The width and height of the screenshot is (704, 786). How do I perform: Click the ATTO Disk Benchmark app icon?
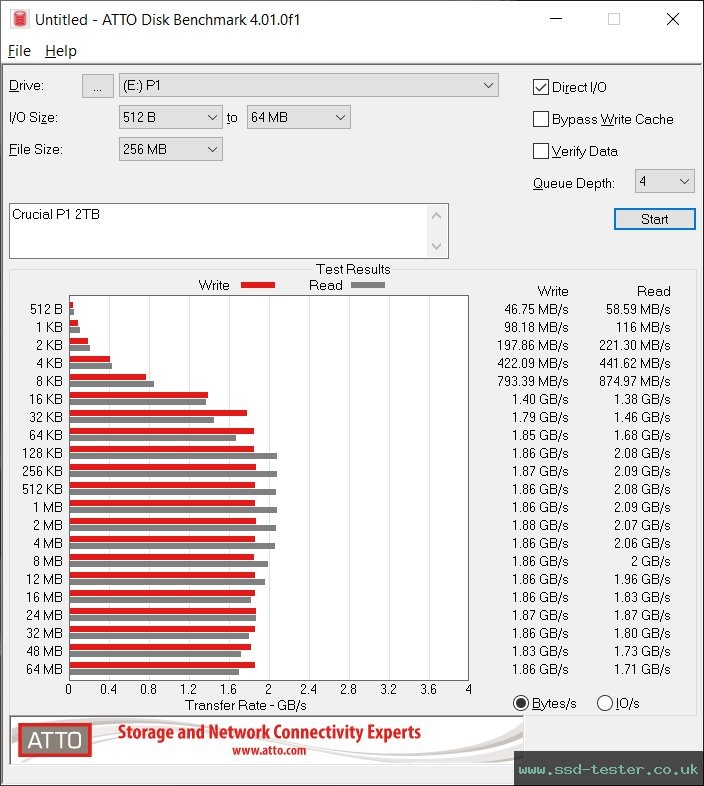click(20, 19)
